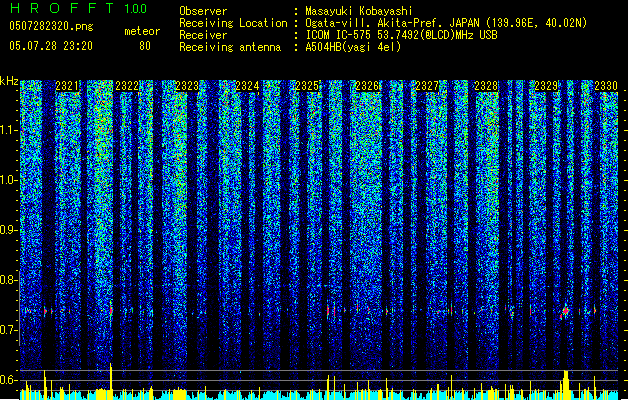Click the 2321 time marker
The image size is (629, 400).
pyautogui.click(x=67, y=86)
